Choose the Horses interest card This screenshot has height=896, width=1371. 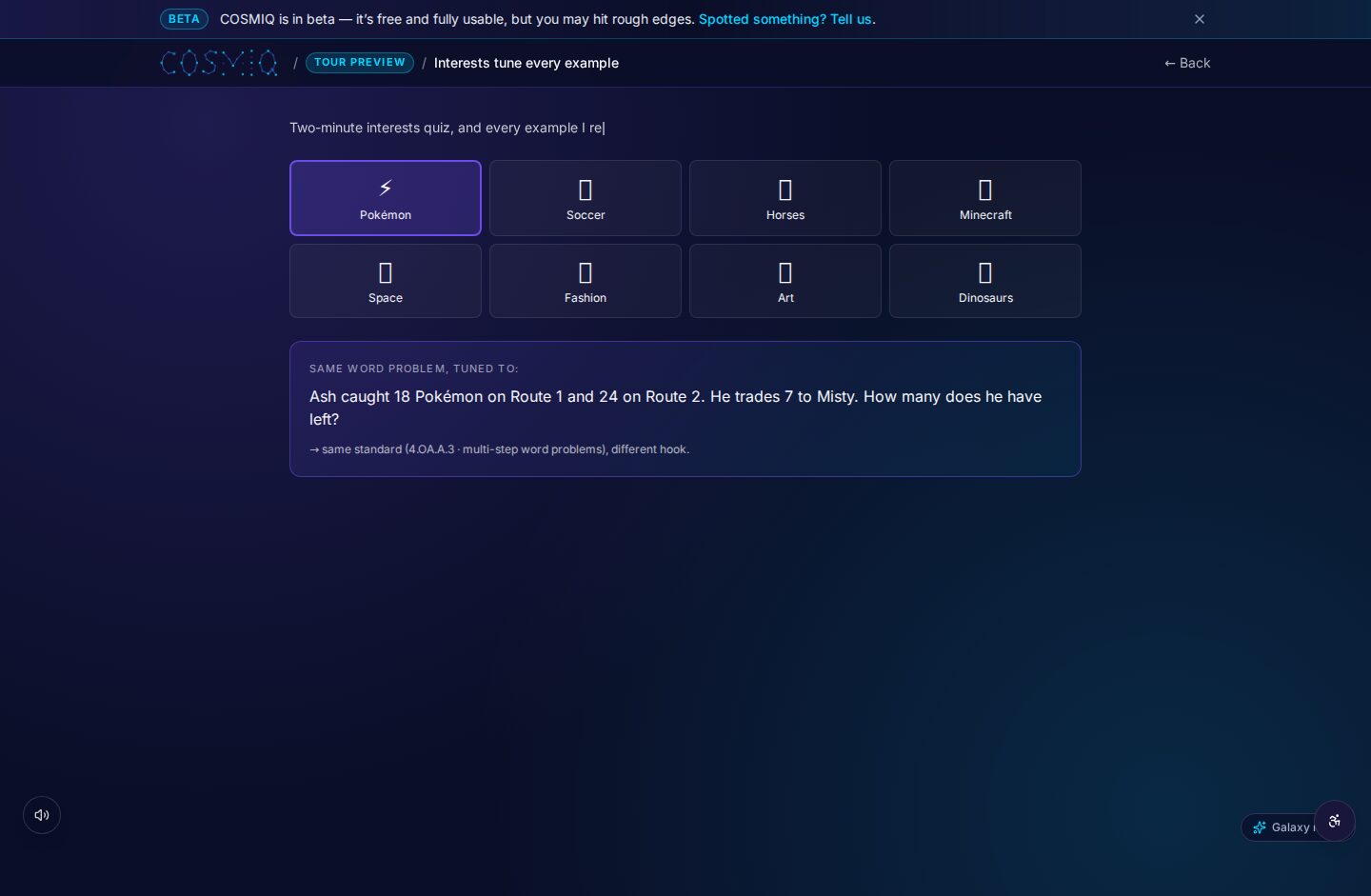point(785,198)
